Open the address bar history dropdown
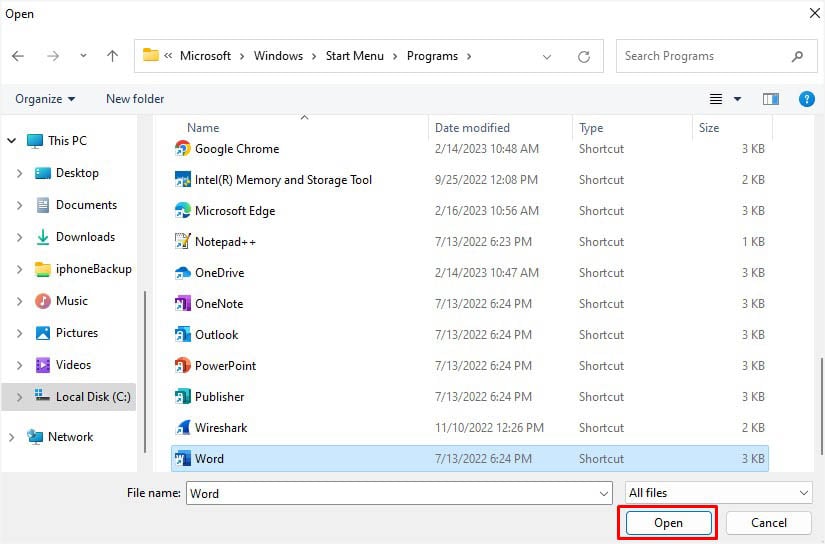825x544 pixels. [x=547, y=56]
